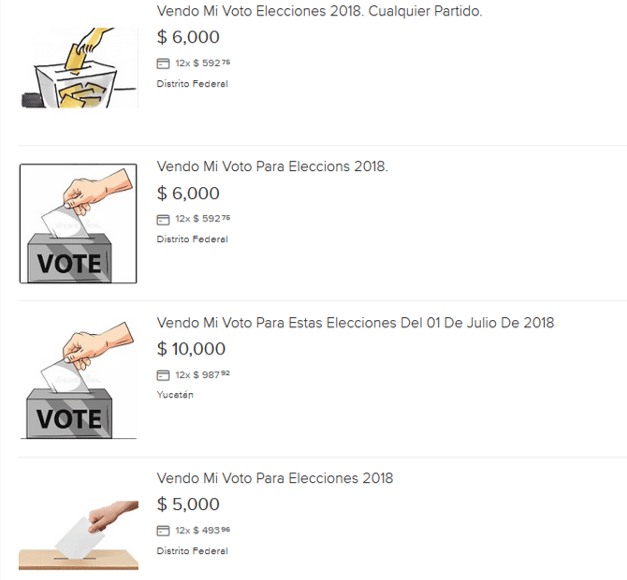
Task: Click the $ 5,000 price
Action: 188,504
